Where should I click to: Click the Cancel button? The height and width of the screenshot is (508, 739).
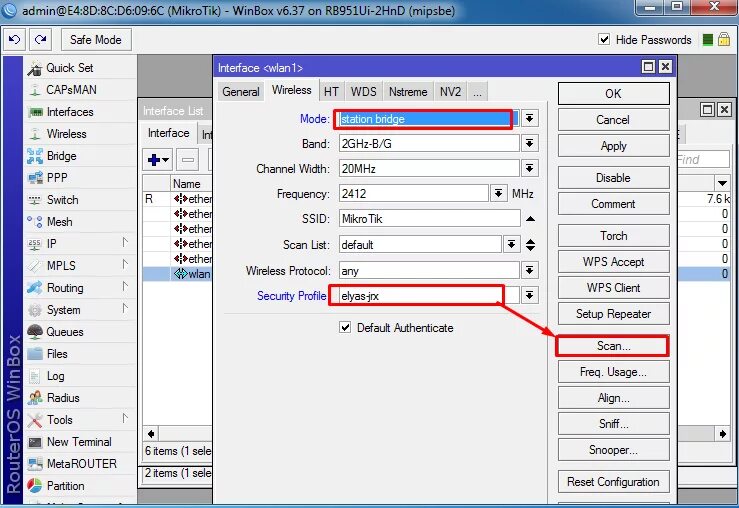[x=613, y=120]
